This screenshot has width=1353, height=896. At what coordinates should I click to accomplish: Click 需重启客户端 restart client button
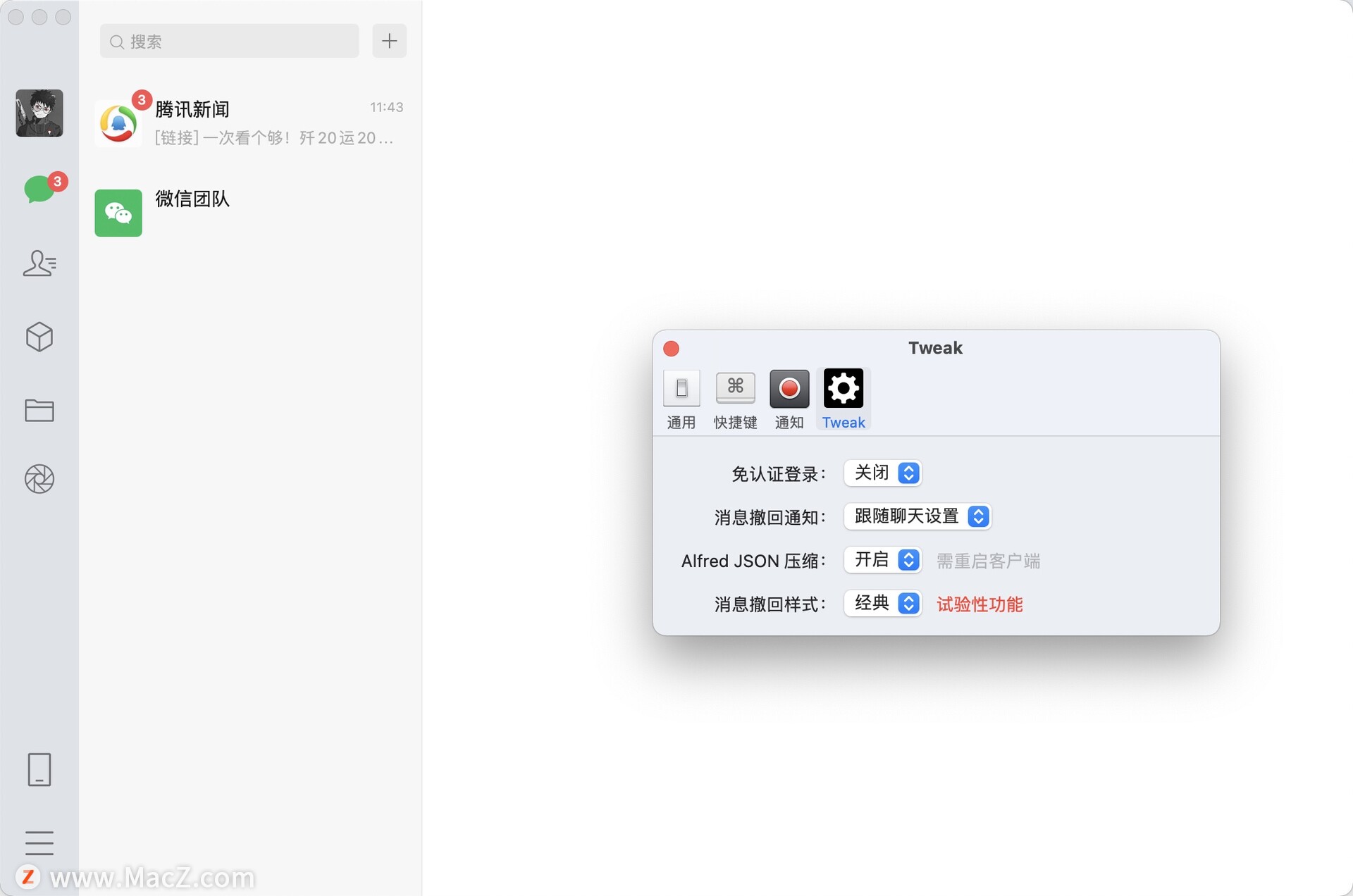click(988, 559)
